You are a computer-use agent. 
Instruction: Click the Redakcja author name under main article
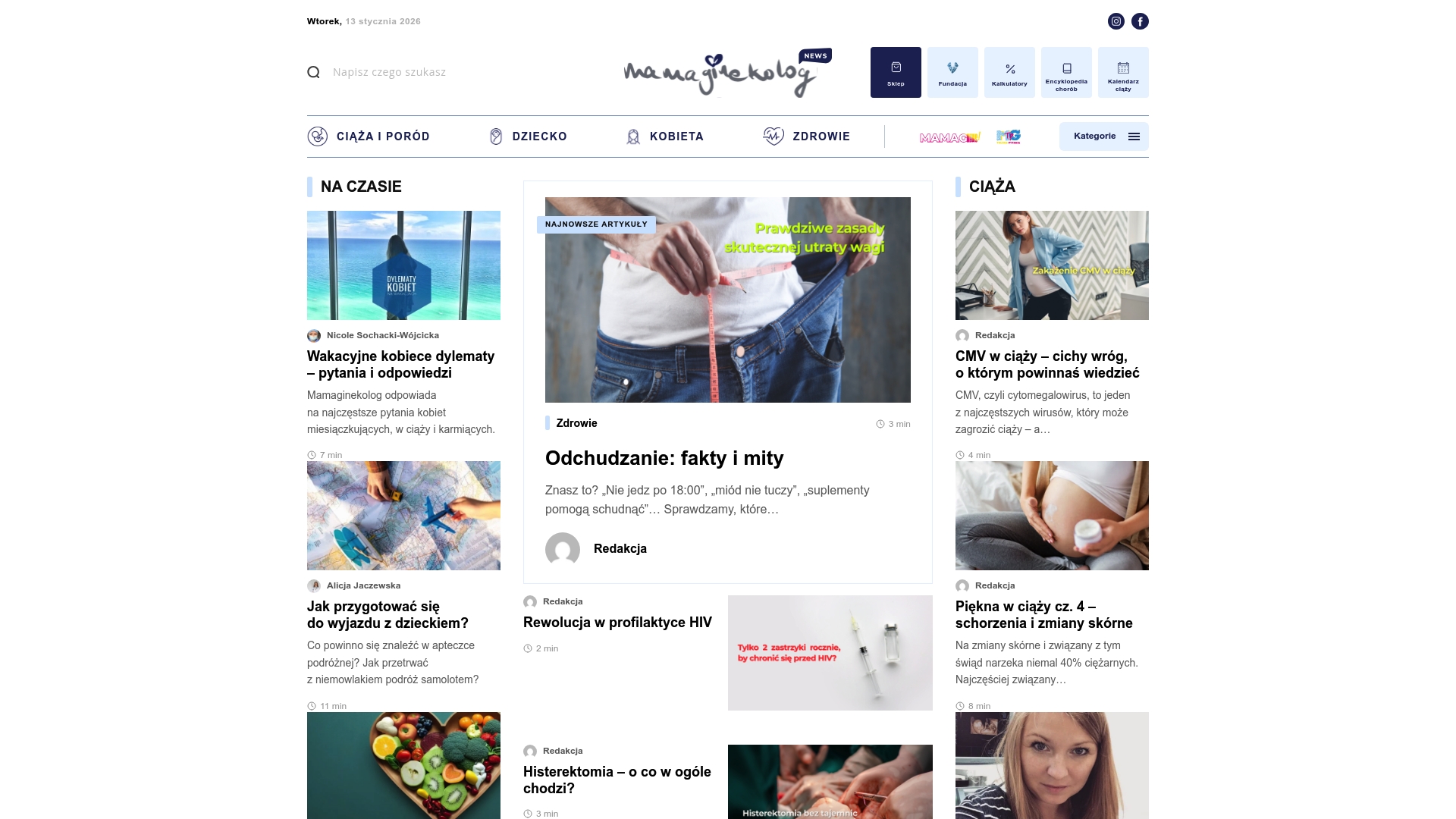620,549
